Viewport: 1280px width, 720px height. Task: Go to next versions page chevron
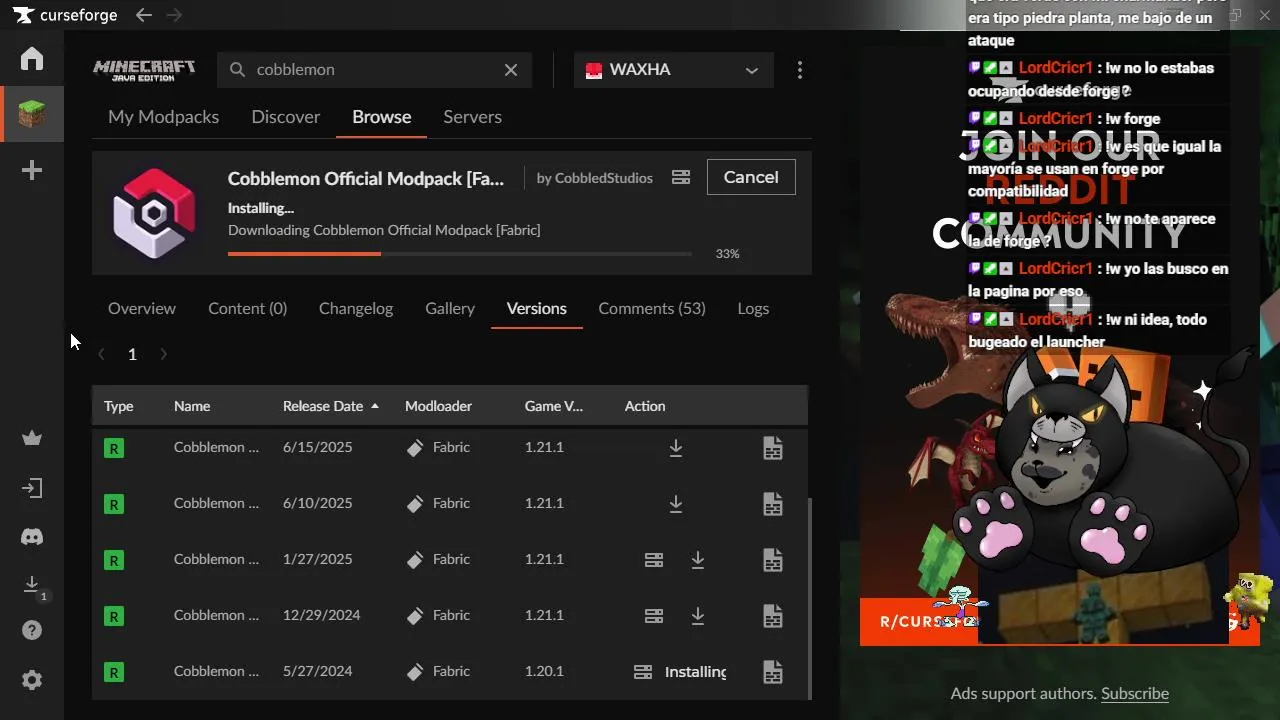[x=164, y=354]
